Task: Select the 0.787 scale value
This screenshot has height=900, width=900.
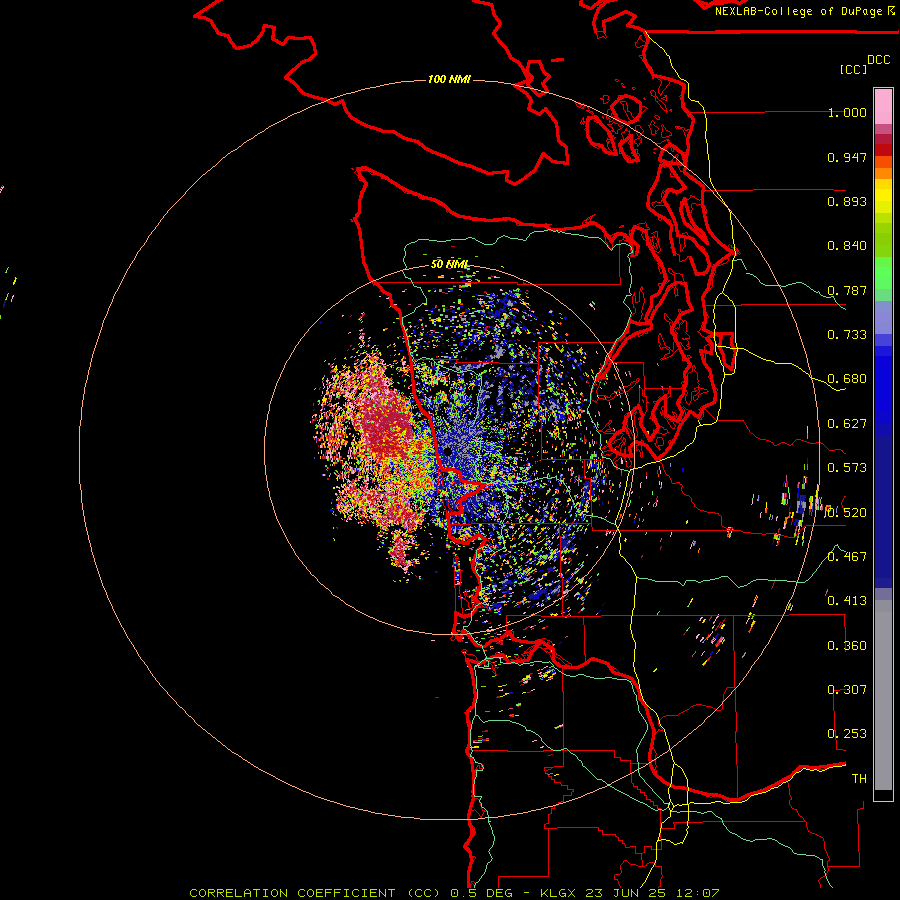Action: [847, 290]
